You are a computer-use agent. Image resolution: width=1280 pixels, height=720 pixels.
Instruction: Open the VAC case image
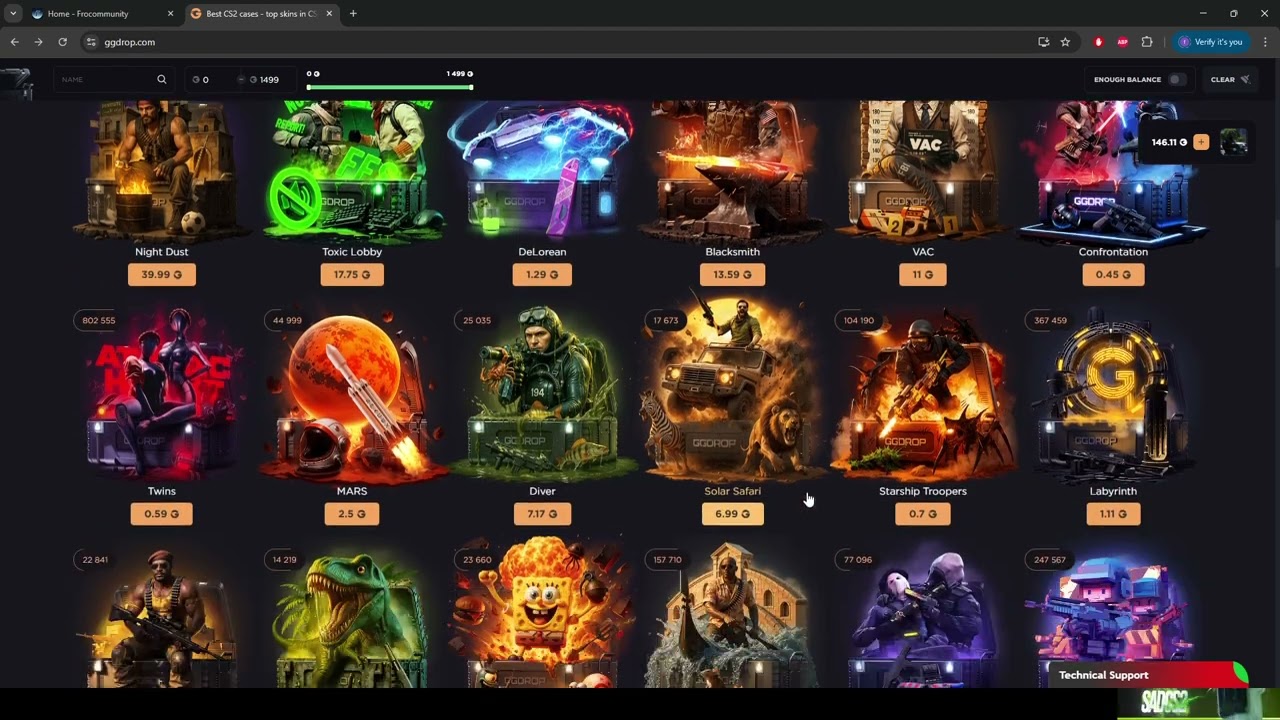click(x=923, y=170)
